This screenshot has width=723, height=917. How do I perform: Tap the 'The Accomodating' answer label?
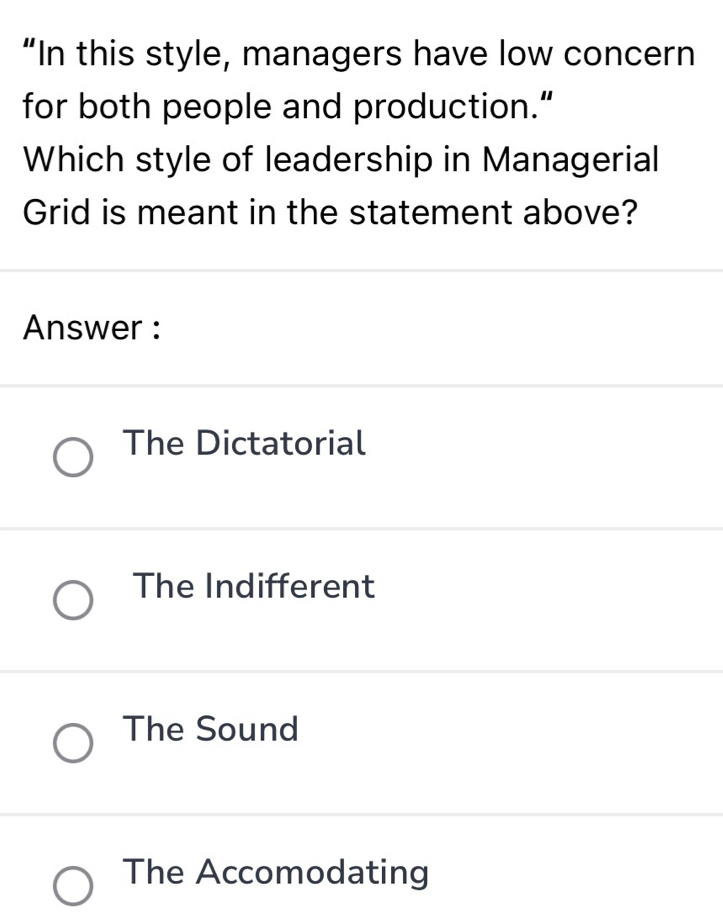tap(276, 872)
